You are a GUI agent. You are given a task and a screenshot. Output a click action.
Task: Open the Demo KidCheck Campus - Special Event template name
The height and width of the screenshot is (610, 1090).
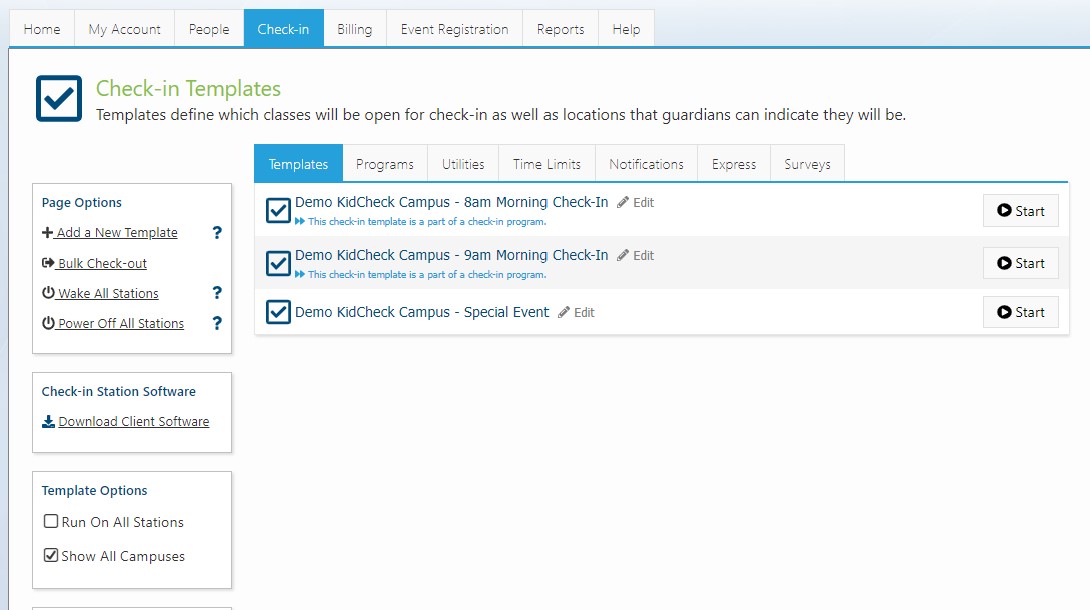[x=421, y=312]
